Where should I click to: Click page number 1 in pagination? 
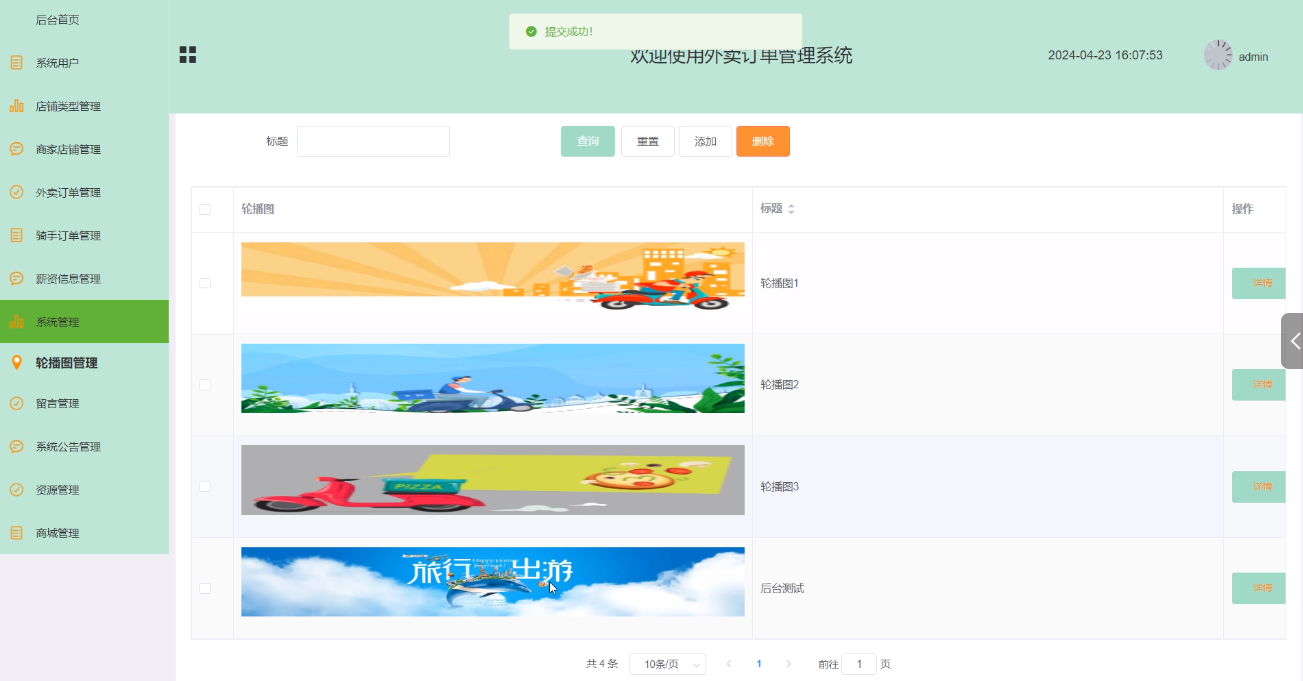point(759,664)
